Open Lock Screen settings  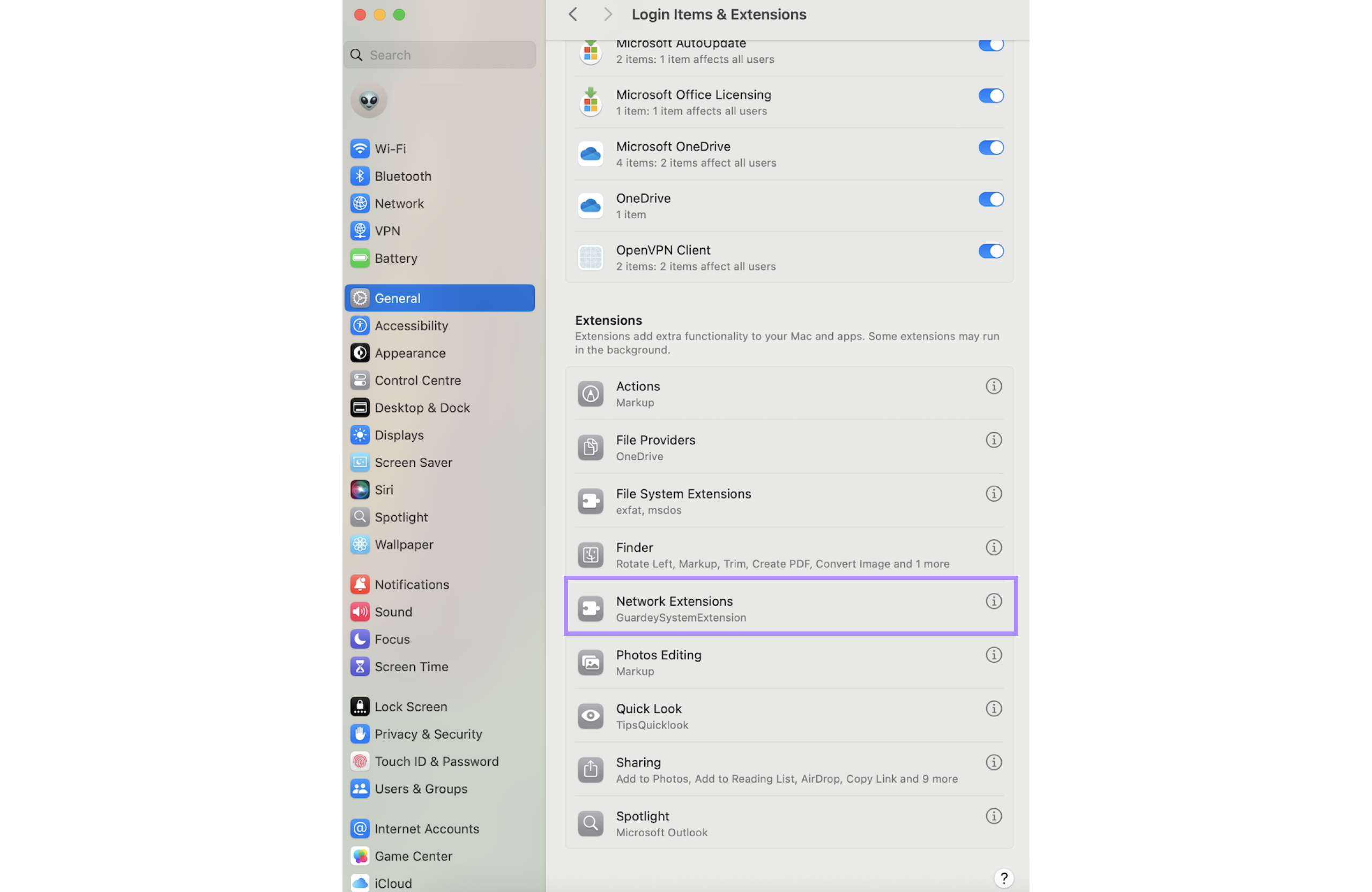coord(439,707)
